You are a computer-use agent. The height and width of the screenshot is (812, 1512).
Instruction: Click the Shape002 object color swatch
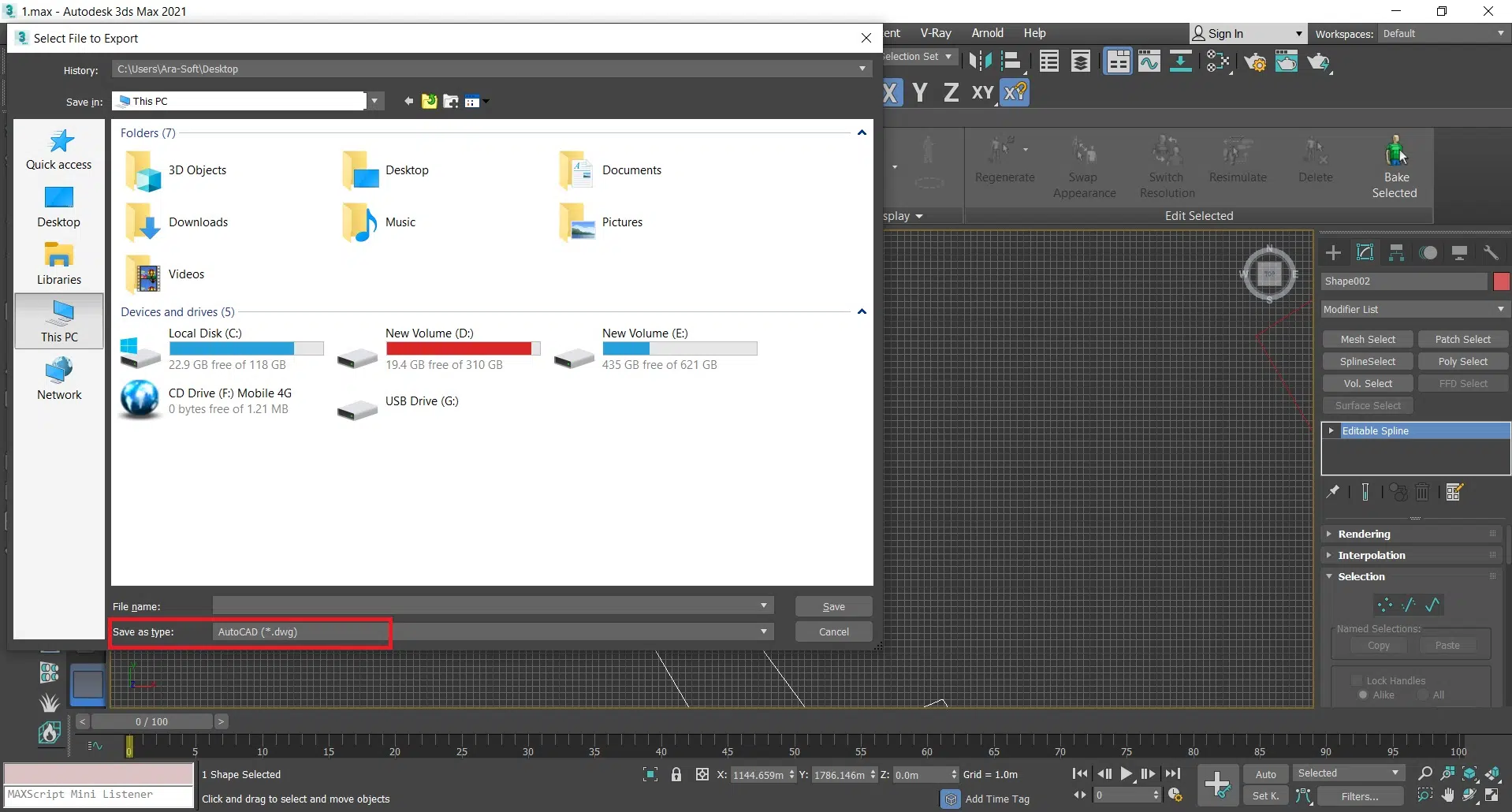tap(1501, 281)
